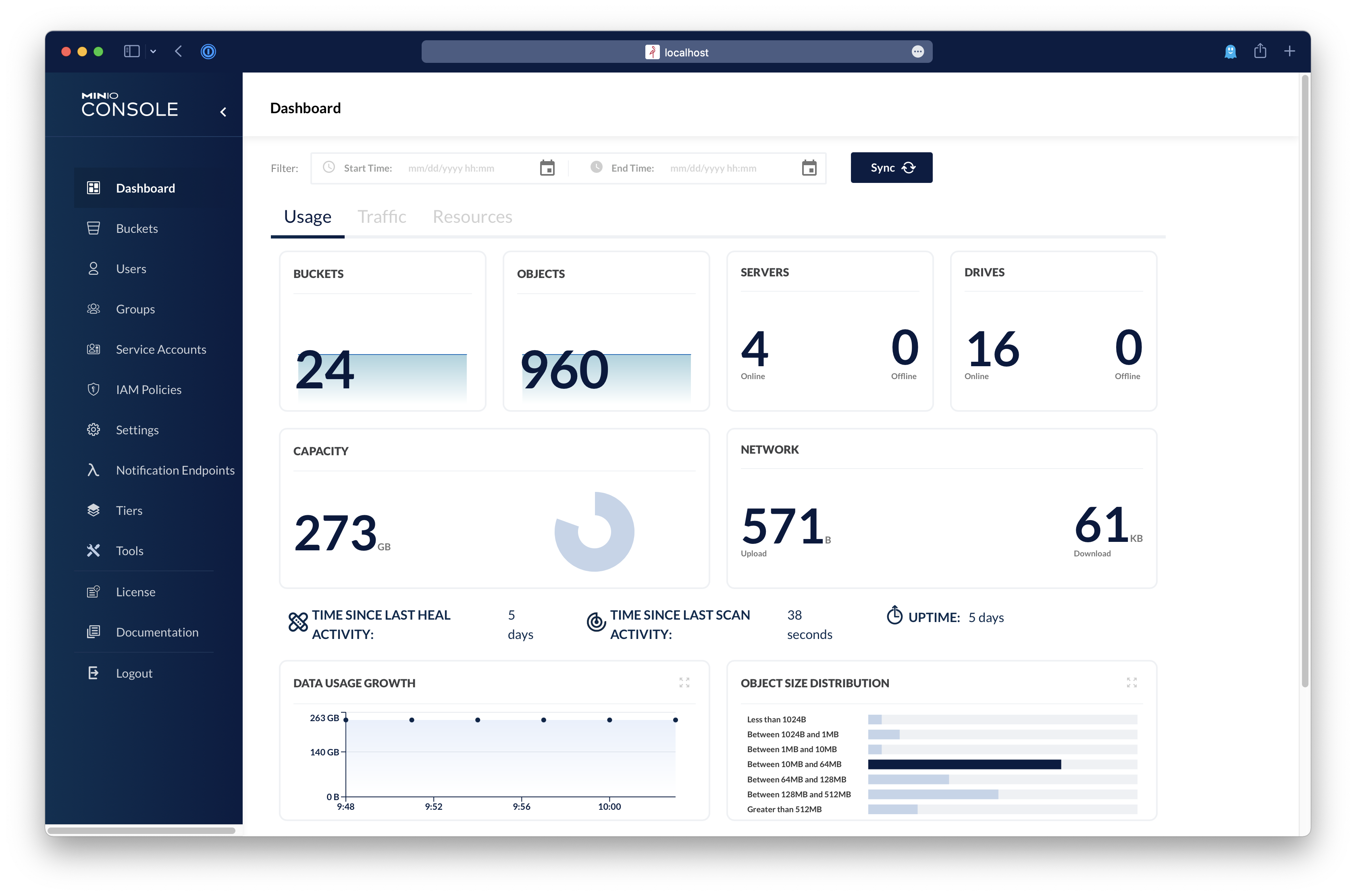Viewport: 1356px width, 896px height.
Task: Click the Groups icon in sidebar
Action: point(93,309)
